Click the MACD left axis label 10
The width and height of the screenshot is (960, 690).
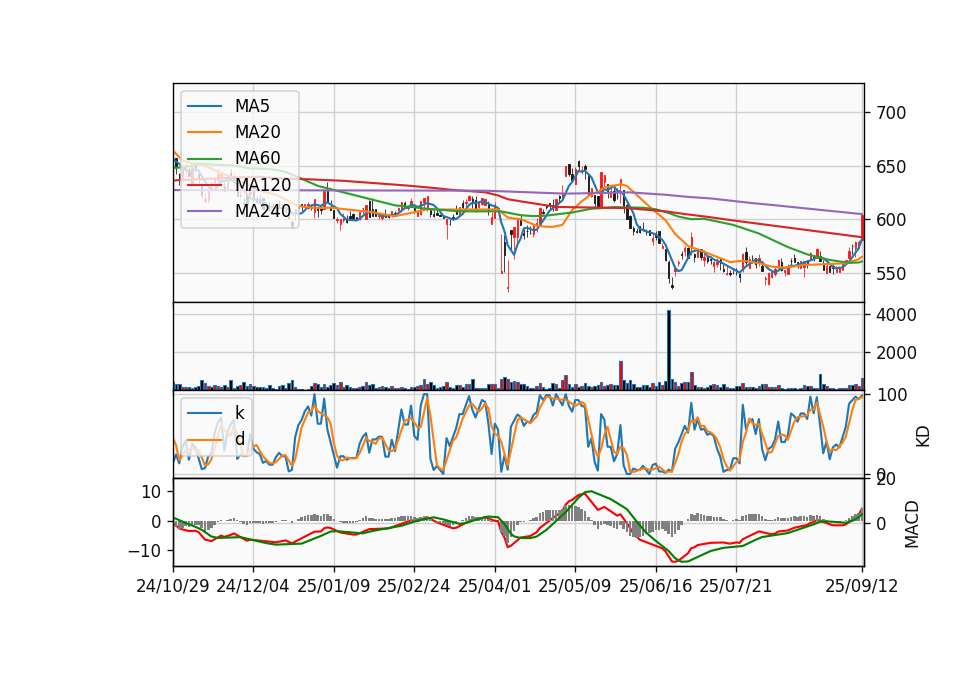coord(151,492)
